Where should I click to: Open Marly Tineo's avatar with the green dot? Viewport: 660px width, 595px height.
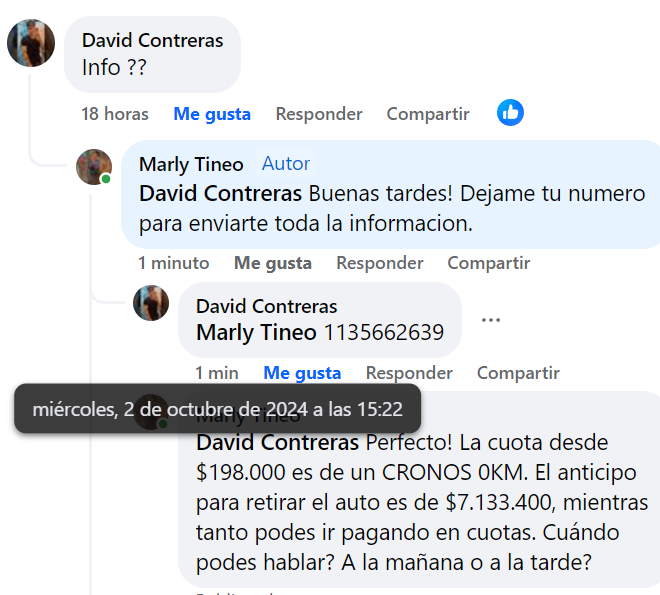94,167
